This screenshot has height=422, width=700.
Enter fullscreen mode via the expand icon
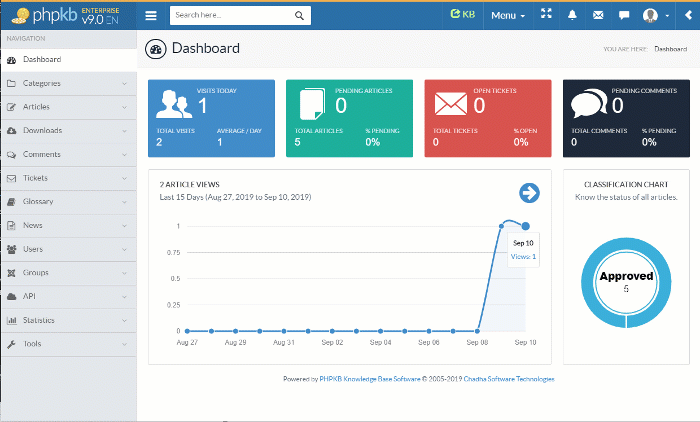coord(546,15)
